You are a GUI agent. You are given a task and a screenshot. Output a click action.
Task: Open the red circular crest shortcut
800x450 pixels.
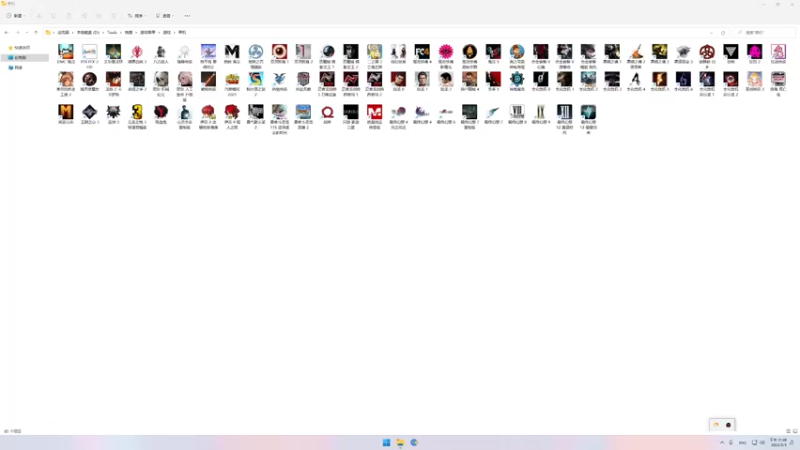(x=707, y=52)
